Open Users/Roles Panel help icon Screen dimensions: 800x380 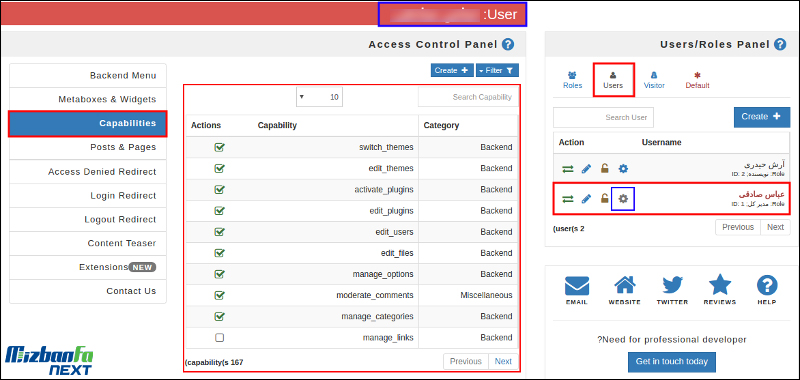pyautogui.click(x=780, y=44)
